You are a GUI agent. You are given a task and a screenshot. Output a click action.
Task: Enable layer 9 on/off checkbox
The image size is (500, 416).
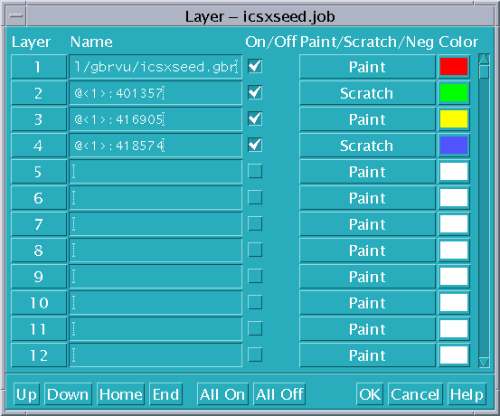255,276
